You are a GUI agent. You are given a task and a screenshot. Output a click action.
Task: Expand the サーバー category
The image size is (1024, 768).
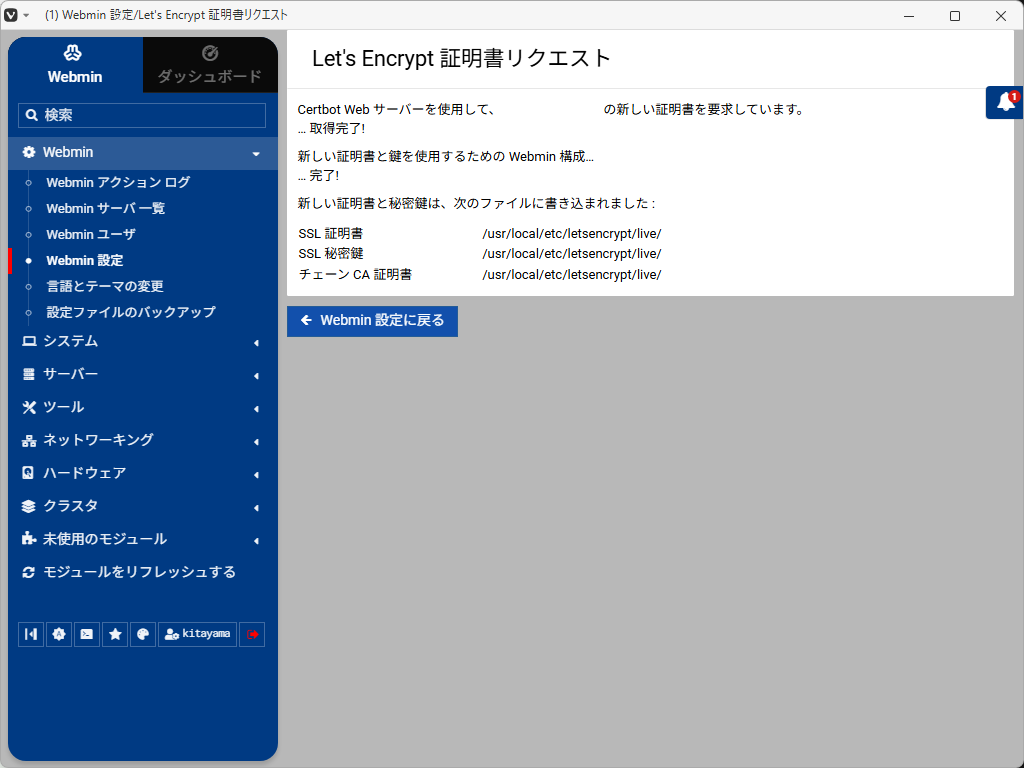(x=143, y=374)
